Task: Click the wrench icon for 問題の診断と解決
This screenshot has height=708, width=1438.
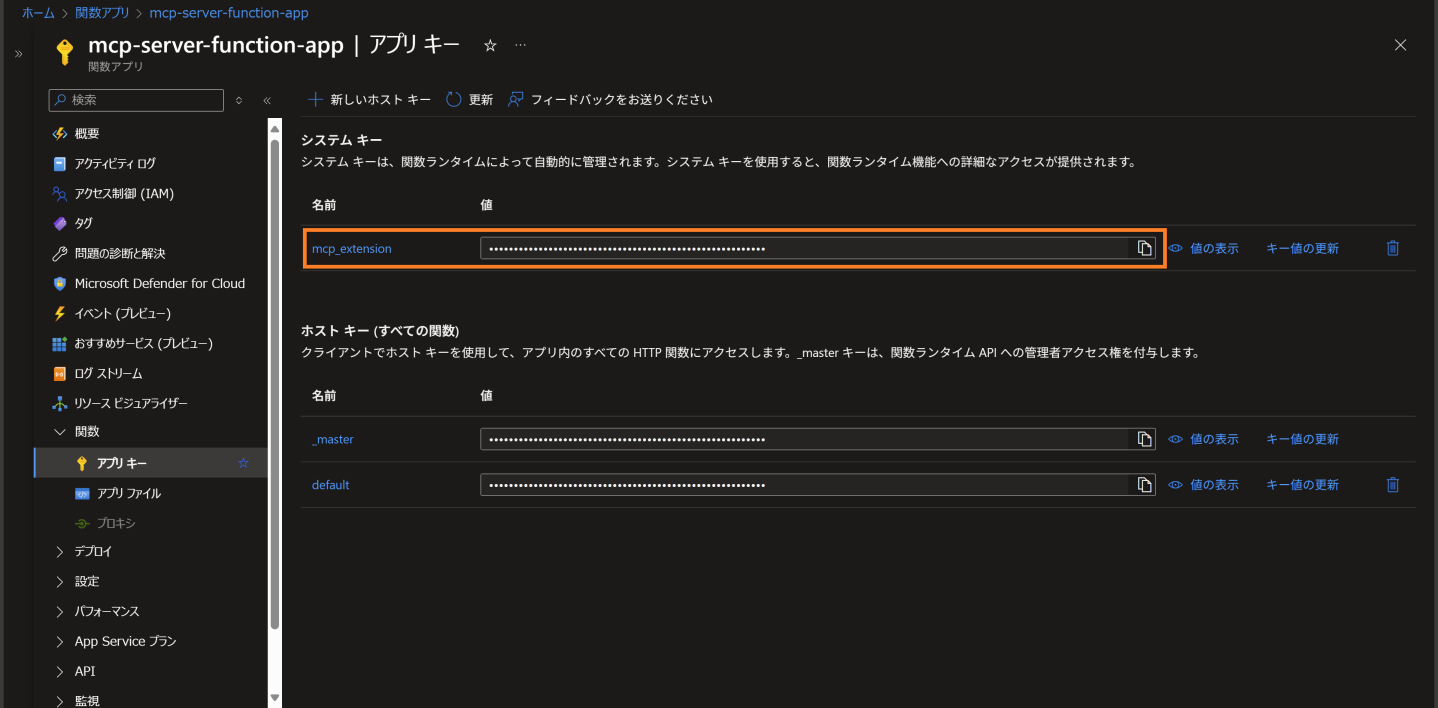Action: (x=59, y=253)
